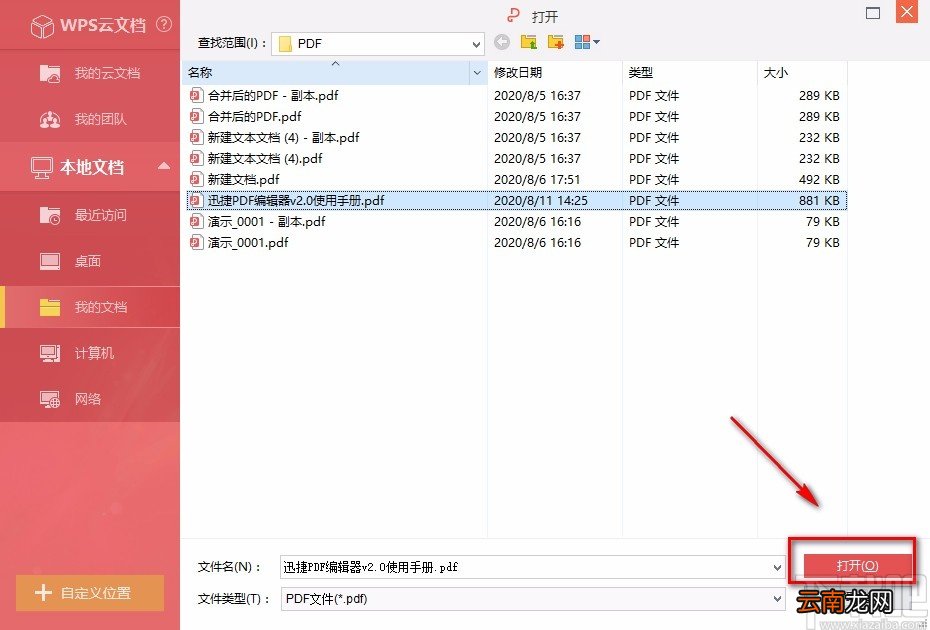Click the up one level folder icon
The image size is (930, 630).
click(528, 42)
